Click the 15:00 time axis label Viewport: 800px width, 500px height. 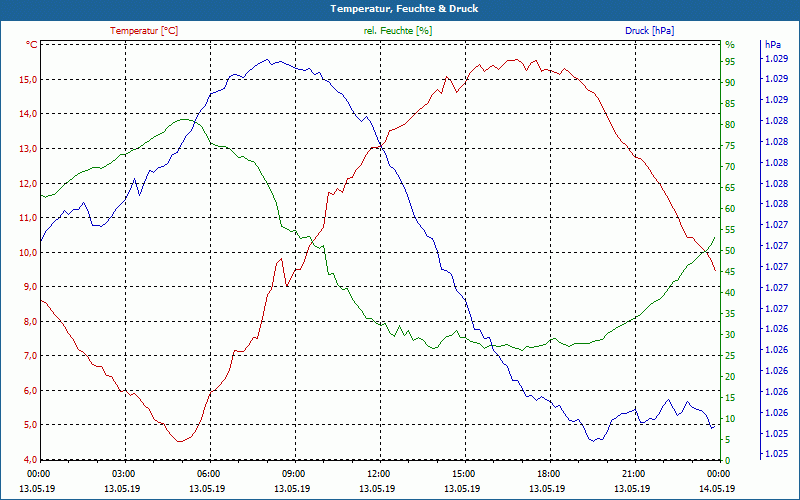pos(464,474)
